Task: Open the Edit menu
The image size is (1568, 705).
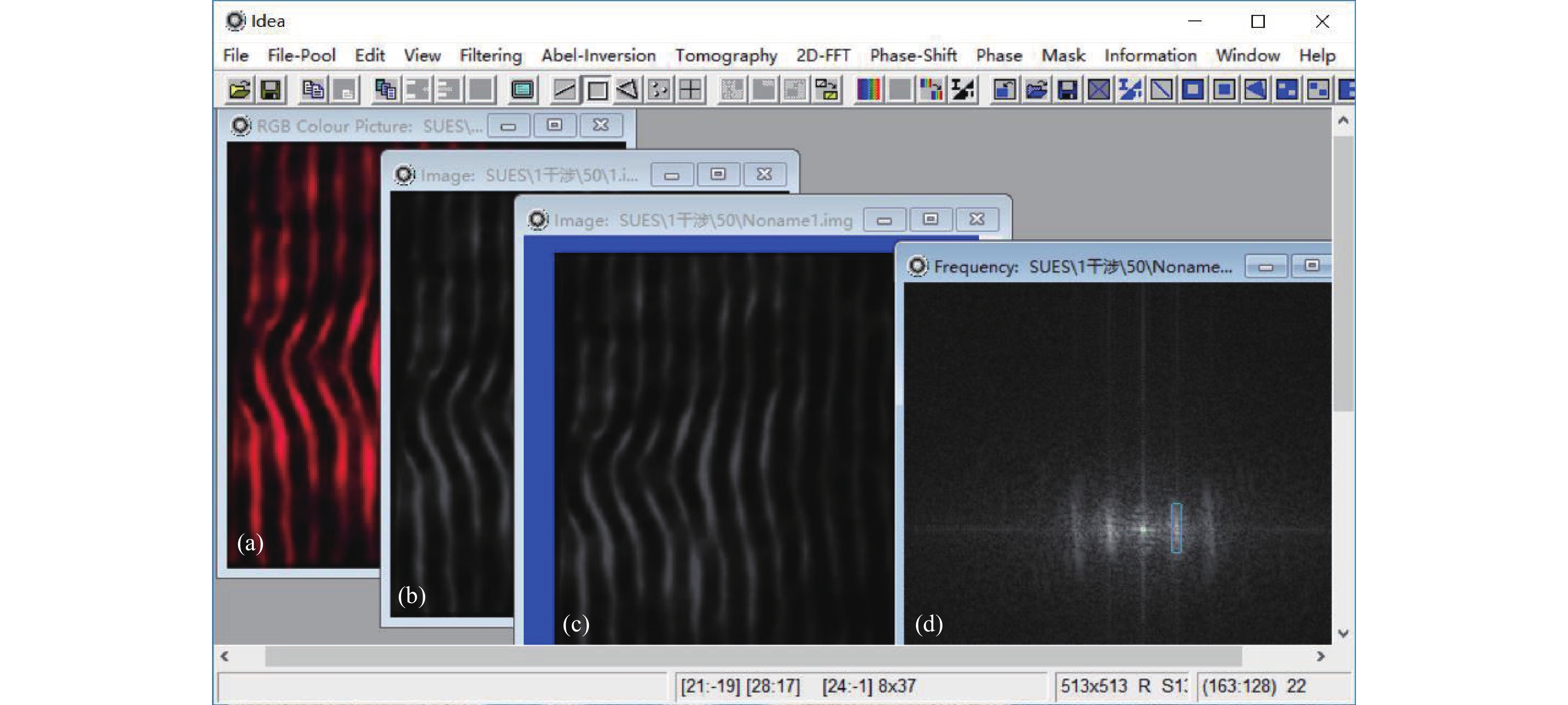Action: [x=369, y=55]
